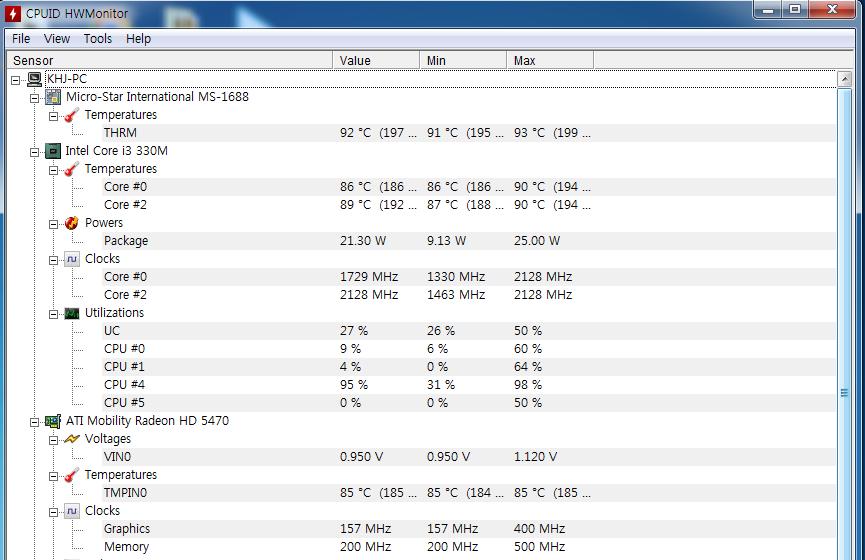Click the Intel Core i3 330M chip icon

pyautogui.click(x=53, y=151)
